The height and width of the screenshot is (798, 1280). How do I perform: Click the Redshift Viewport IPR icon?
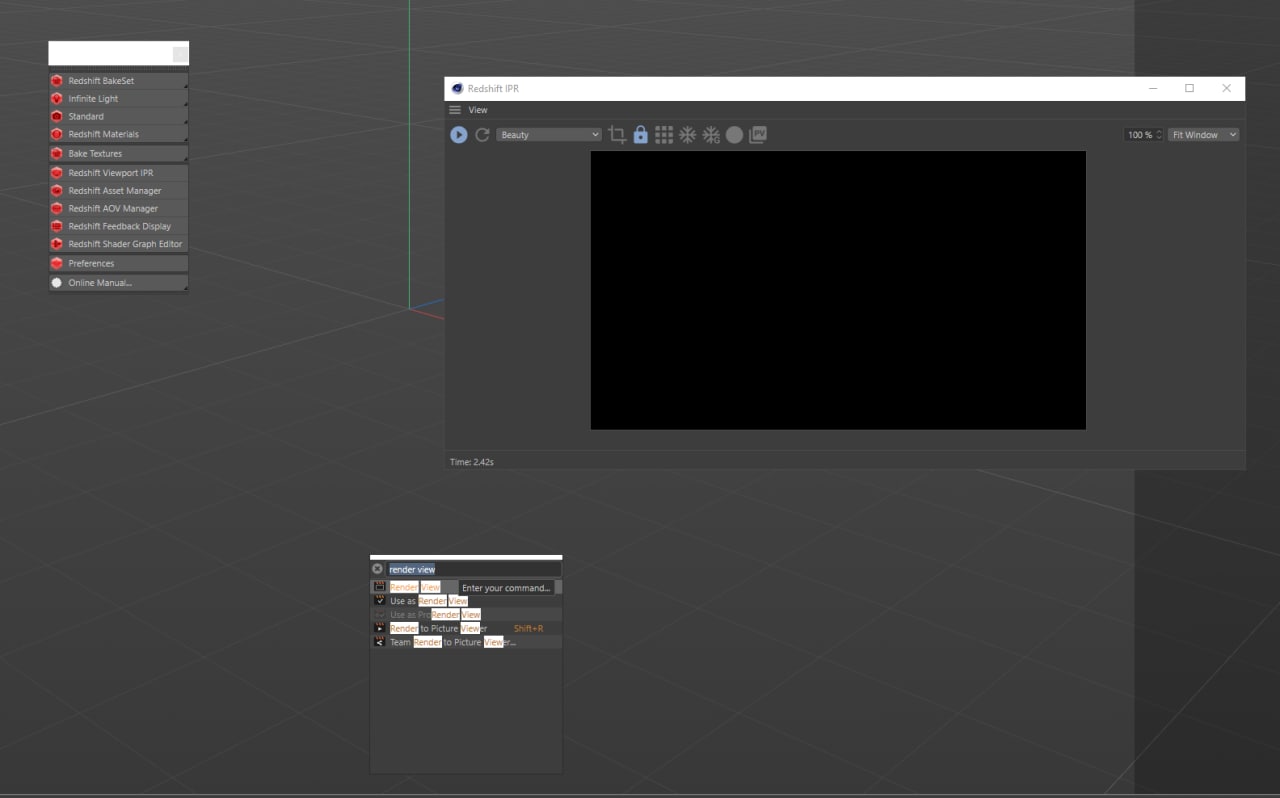coord(57,173)
